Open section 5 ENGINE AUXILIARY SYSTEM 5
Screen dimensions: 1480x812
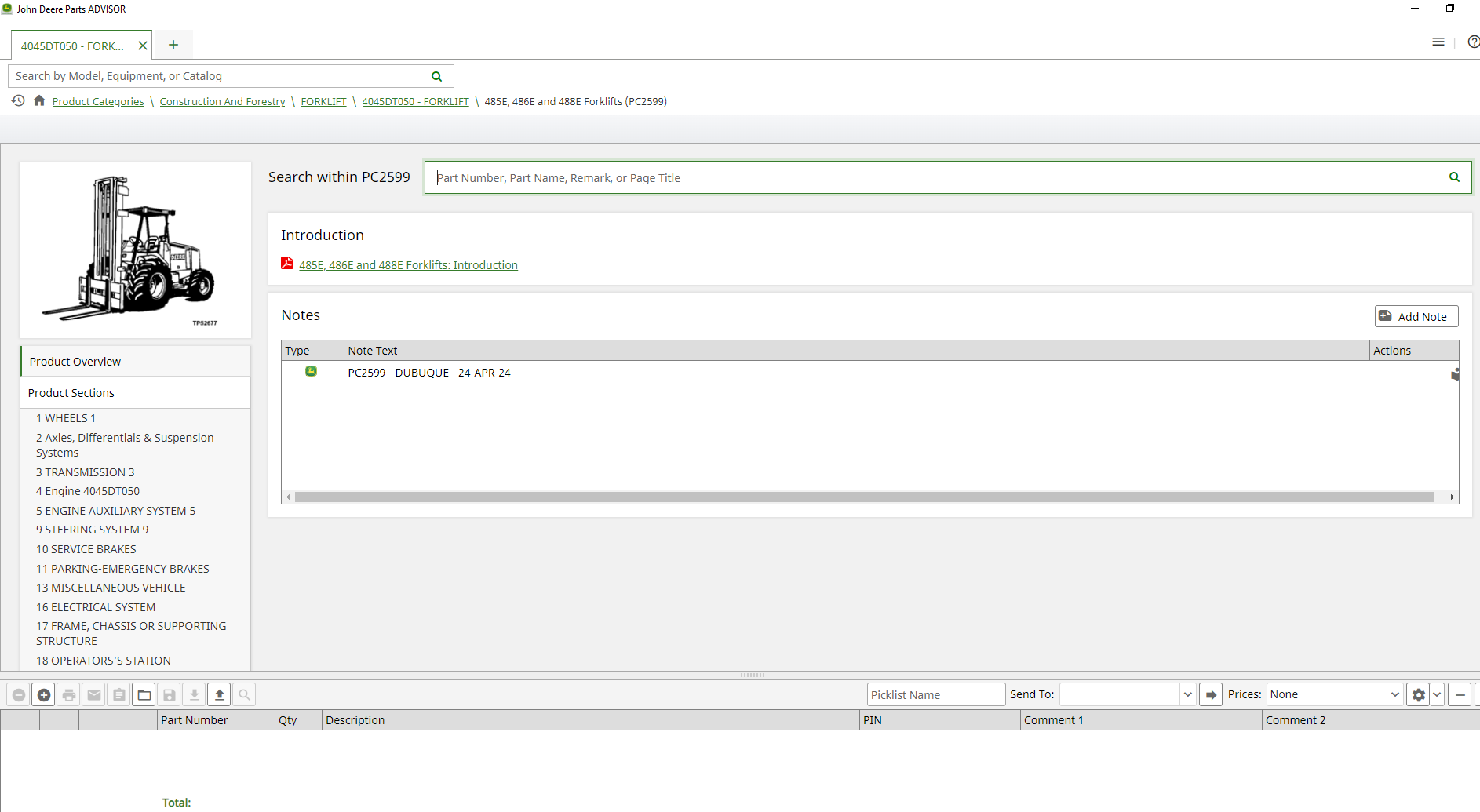click(x=115, y=511)
